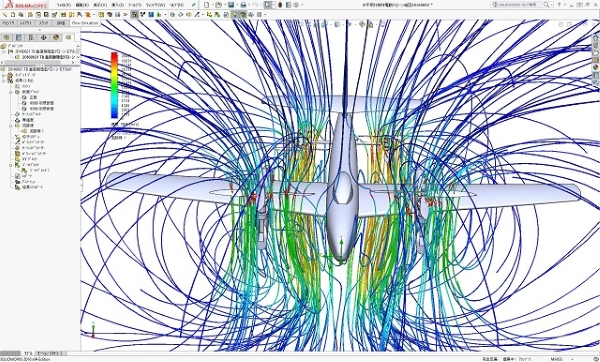
Task: Click the rainbow velocity color legend bar
Action: tap(114, 85)
